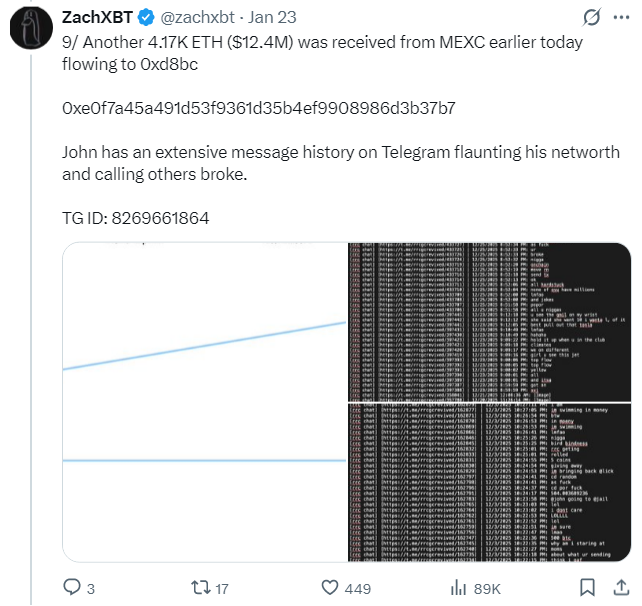
Task: Click the Grok icon on the tweet
Action: tap(591, 18)
